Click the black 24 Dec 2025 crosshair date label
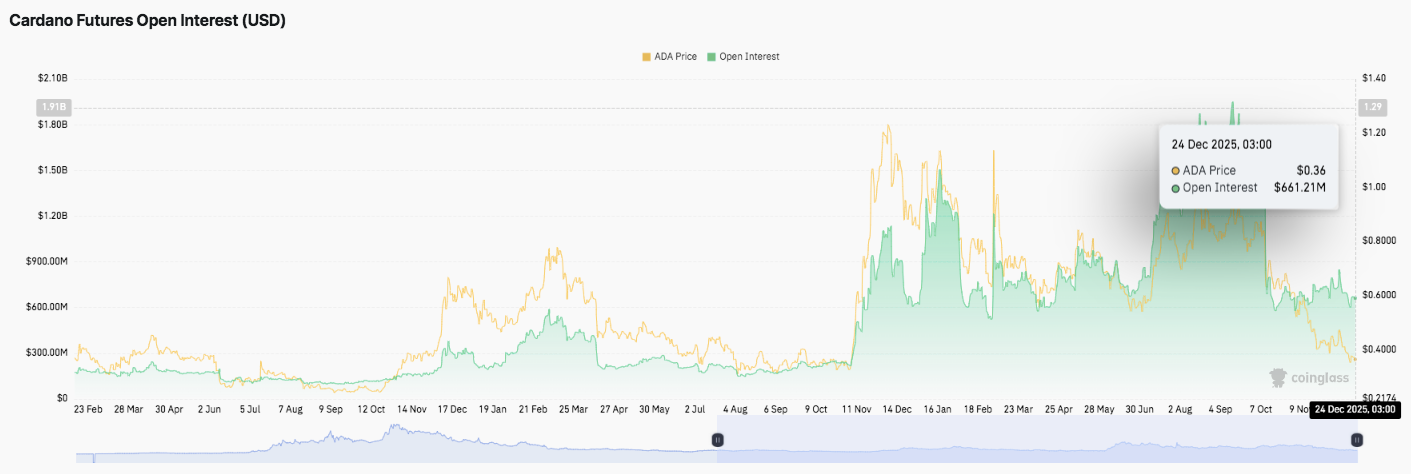 1355,409
